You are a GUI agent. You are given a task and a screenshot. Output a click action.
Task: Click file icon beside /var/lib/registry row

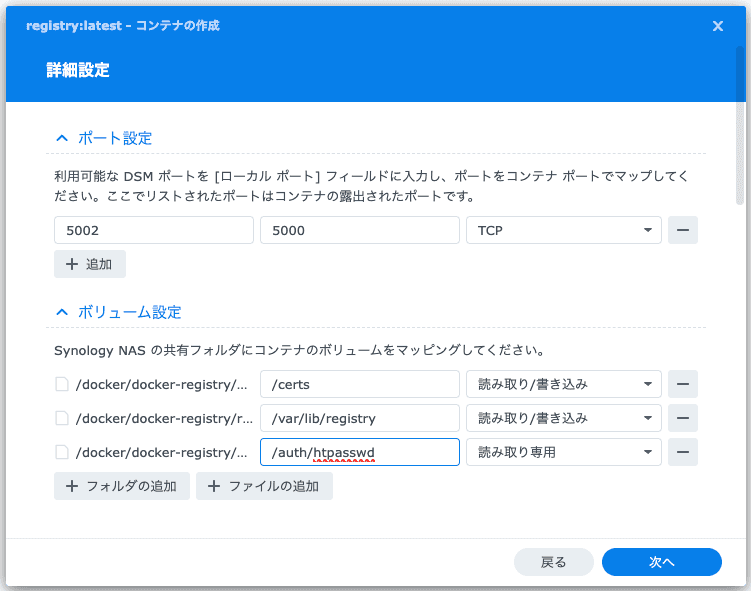[x=62, y=418]
